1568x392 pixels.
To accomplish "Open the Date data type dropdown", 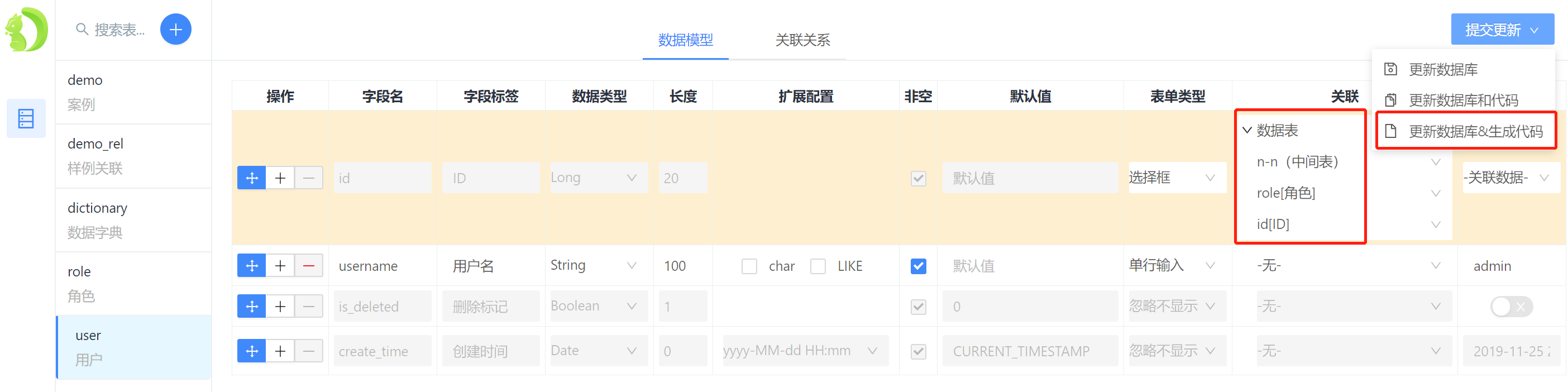I will (599, 351).
